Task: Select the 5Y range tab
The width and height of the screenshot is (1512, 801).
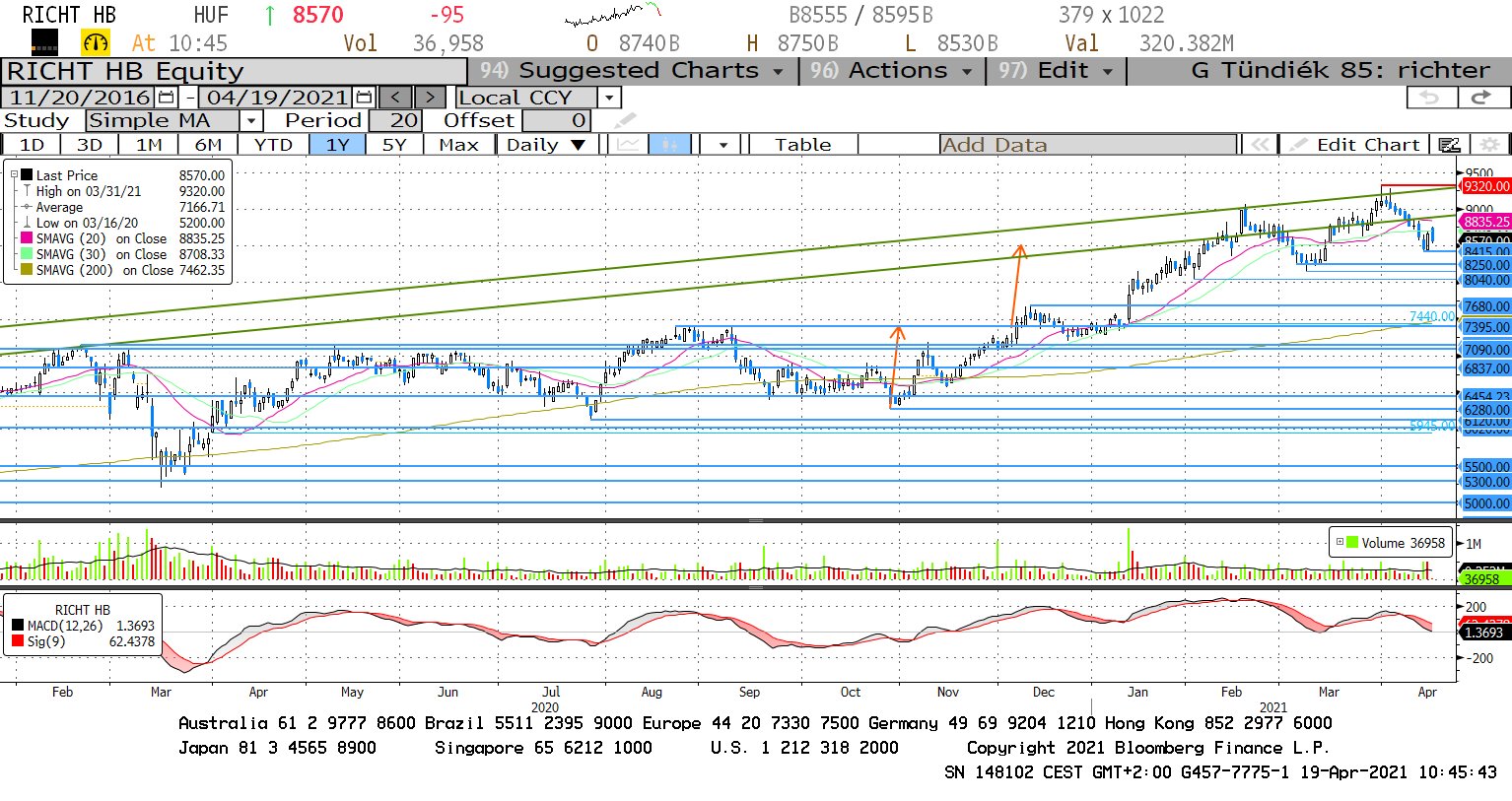Action: (x=393, y=145)
